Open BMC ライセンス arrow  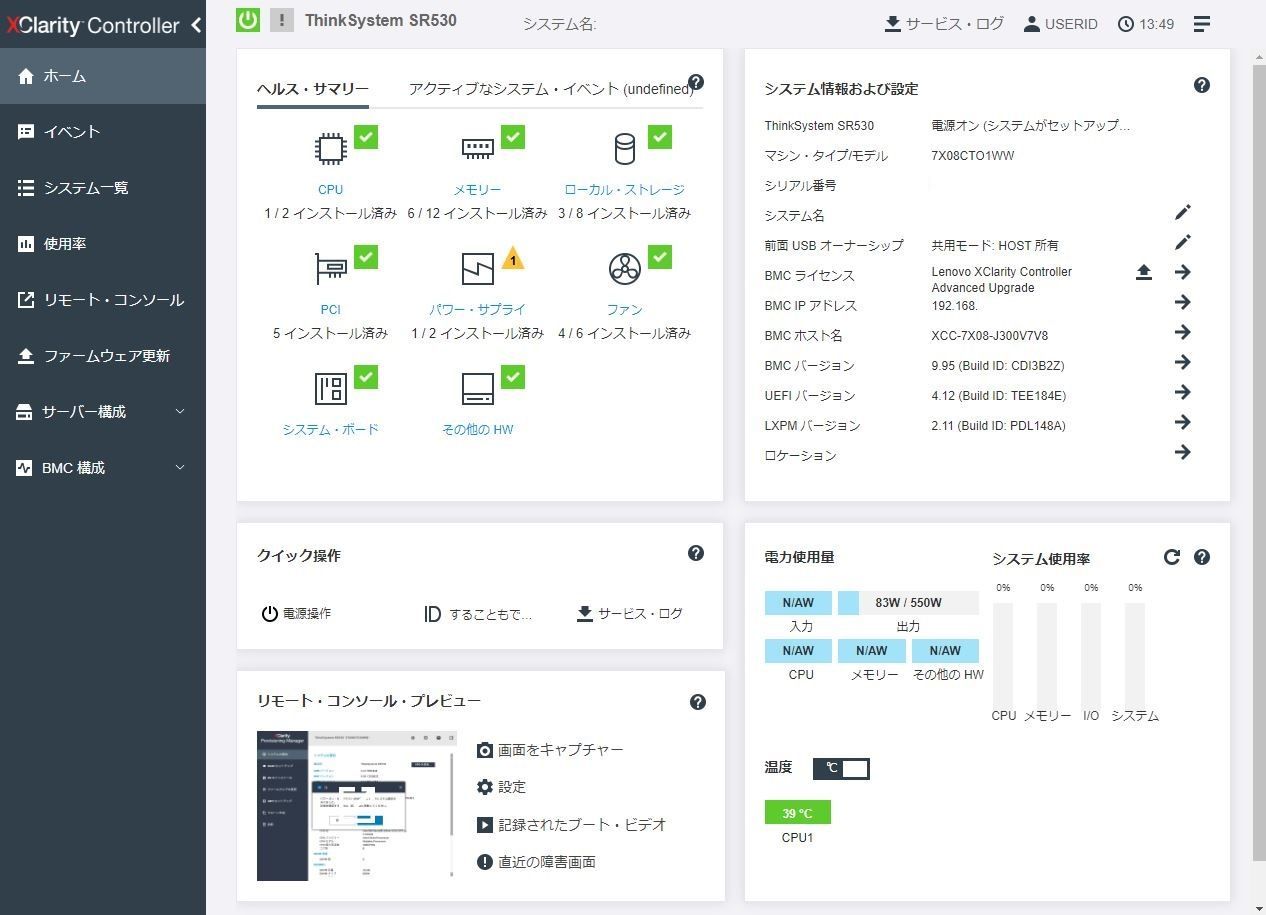tap(1182, 272)
